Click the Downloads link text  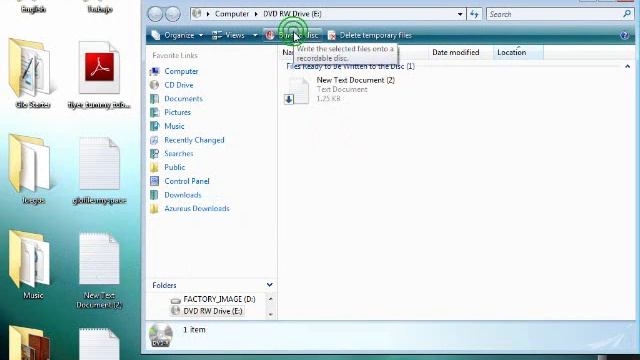[183, 195]
